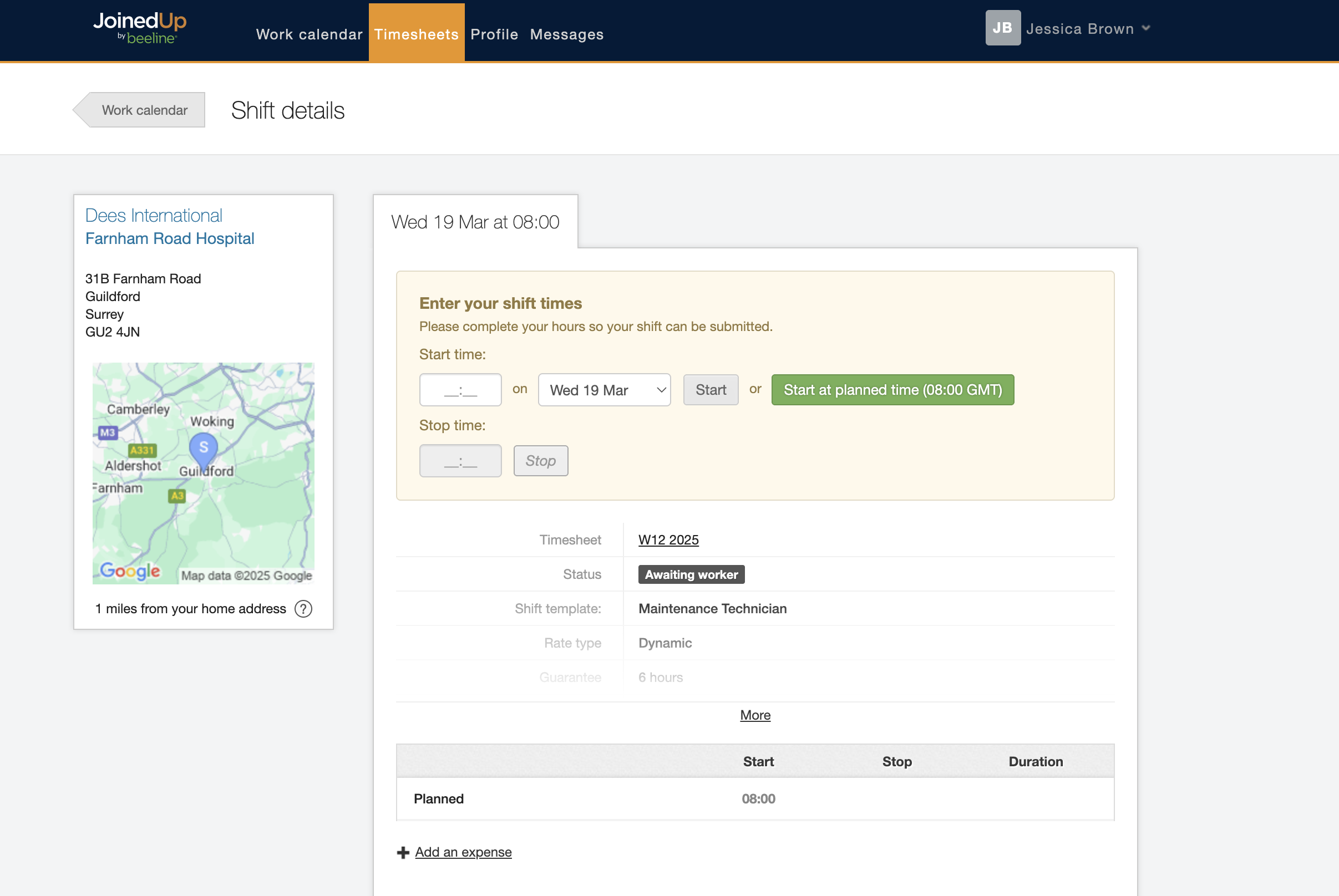Expand the Jessica Brown account menu arrow
The height and width of the screenshot is (896, 1339).
tap(1146, 28)
